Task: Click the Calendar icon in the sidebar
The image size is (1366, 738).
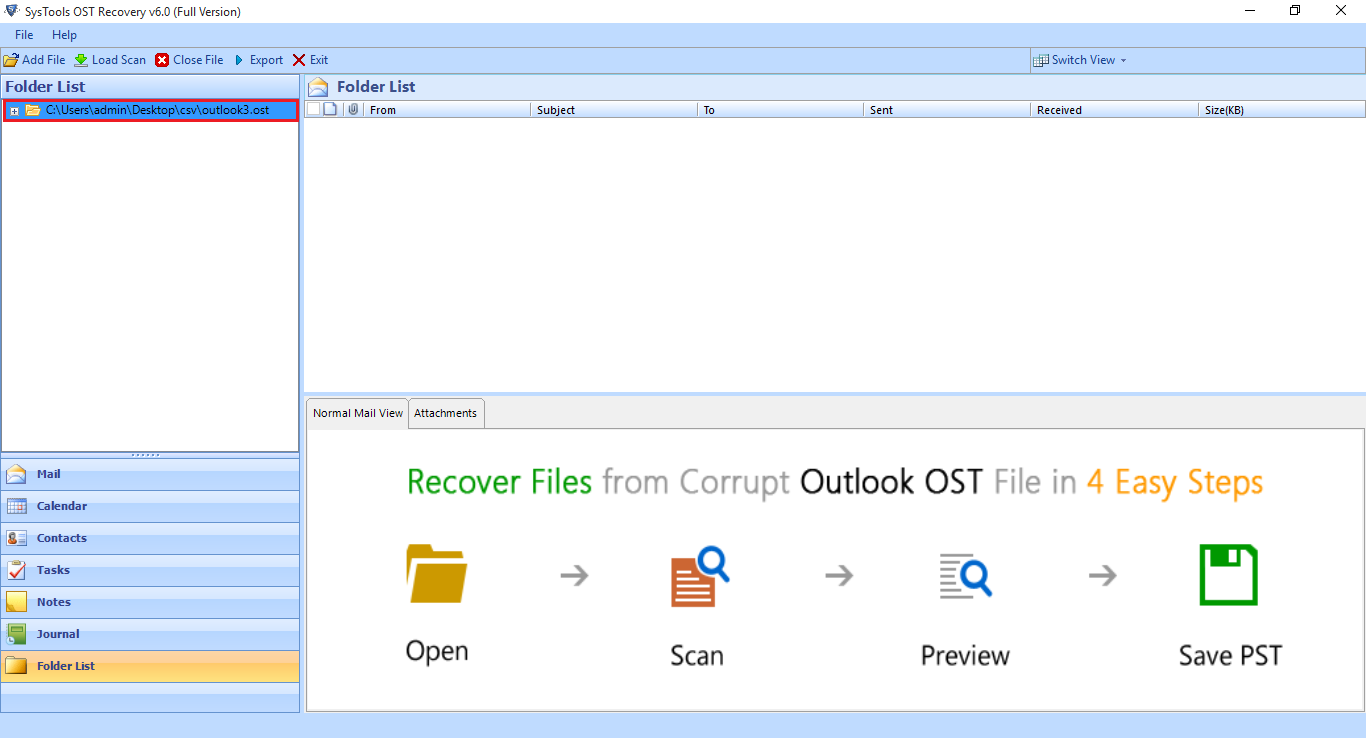Action: pos(17,506)
